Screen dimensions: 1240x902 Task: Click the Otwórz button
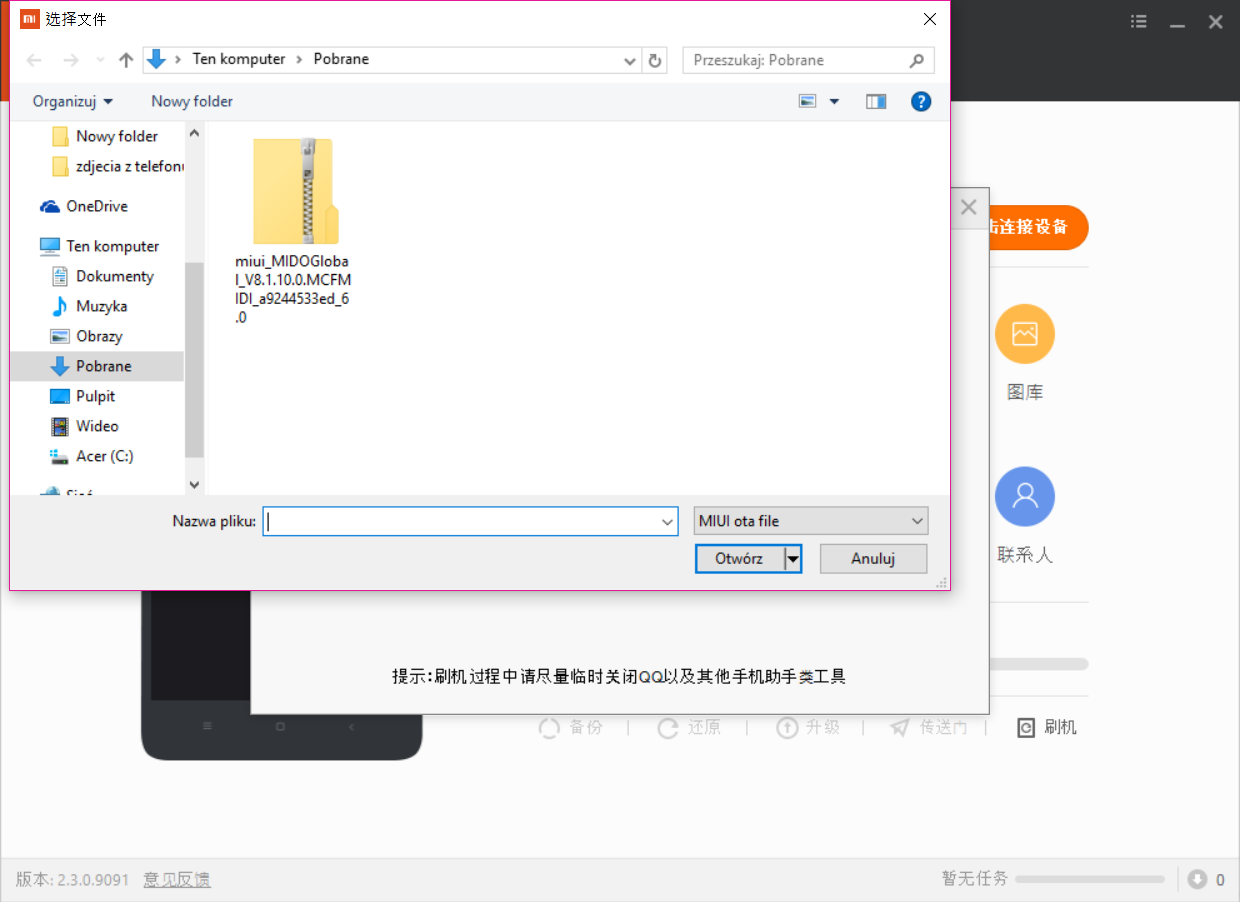(x=739, y=559)
